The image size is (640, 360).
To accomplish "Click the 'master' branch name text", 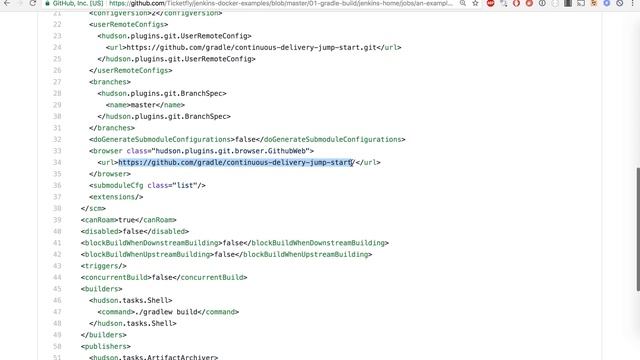I will (143, 105).
